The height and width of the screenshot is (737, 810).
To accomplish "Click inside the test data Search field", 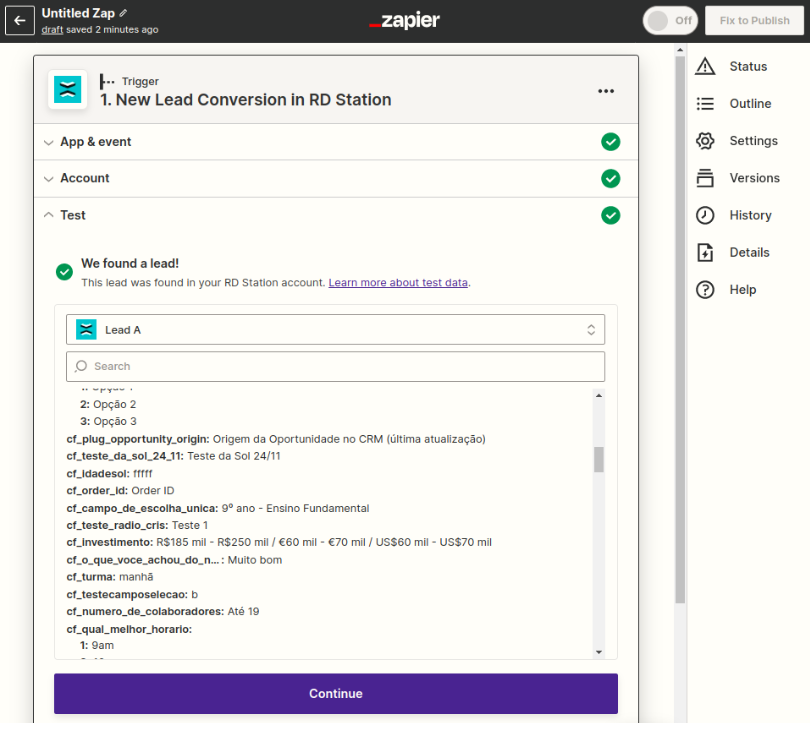I will coord(335,366).
